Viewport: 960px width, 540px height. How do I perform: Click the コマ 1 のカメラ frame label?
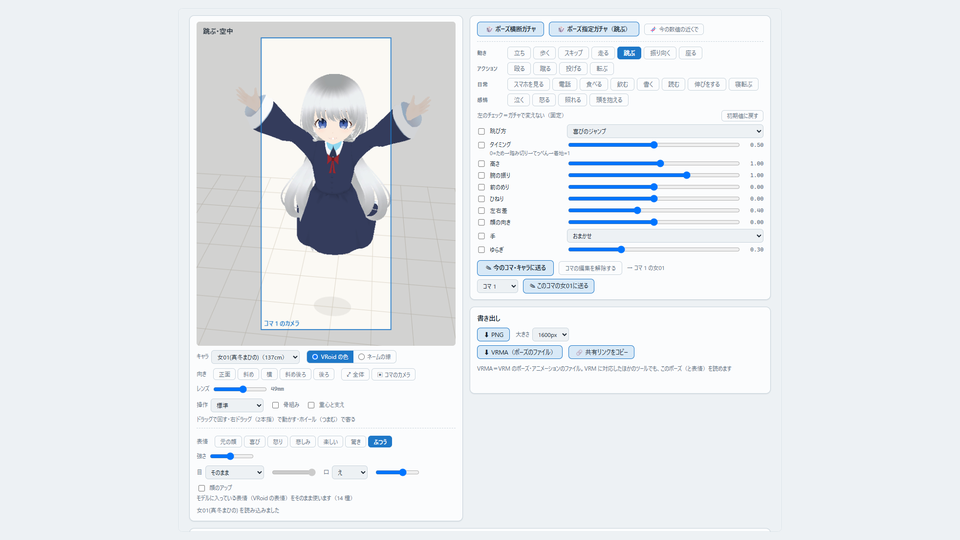tap(282, 323)
